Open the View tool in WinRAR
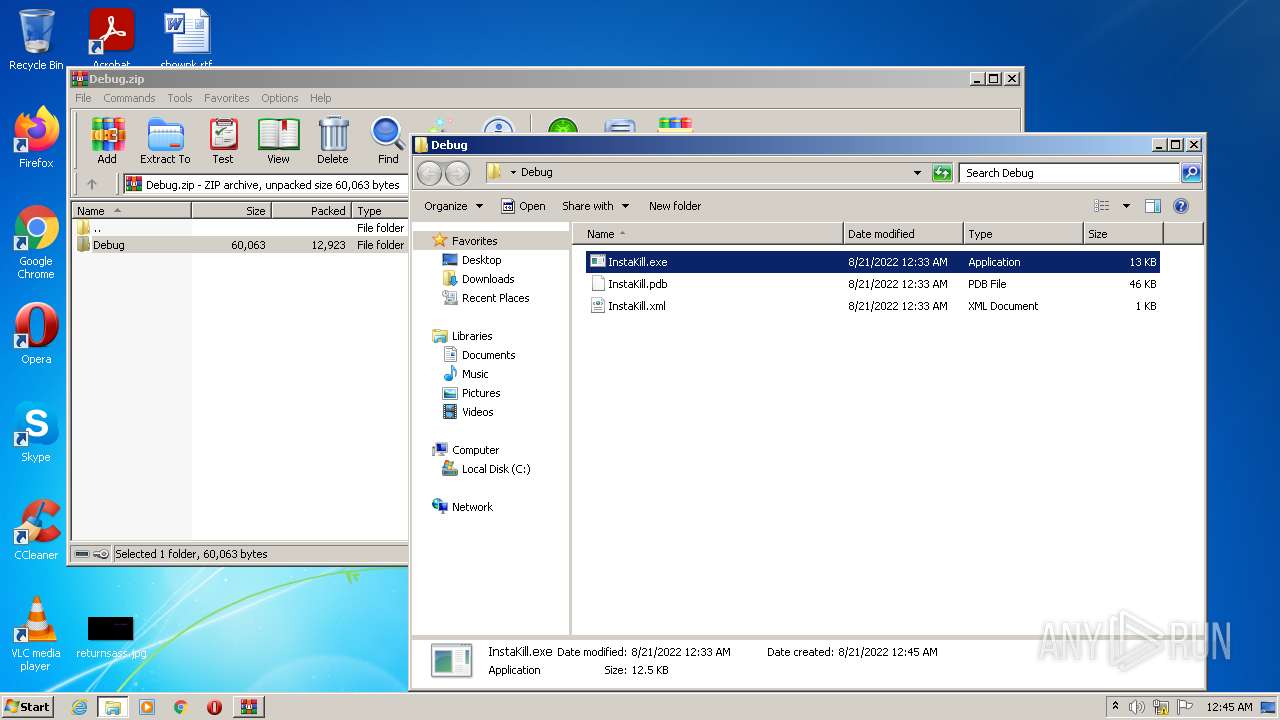The height and width of the screenshot is (720, 1280). tap(278, 141)
